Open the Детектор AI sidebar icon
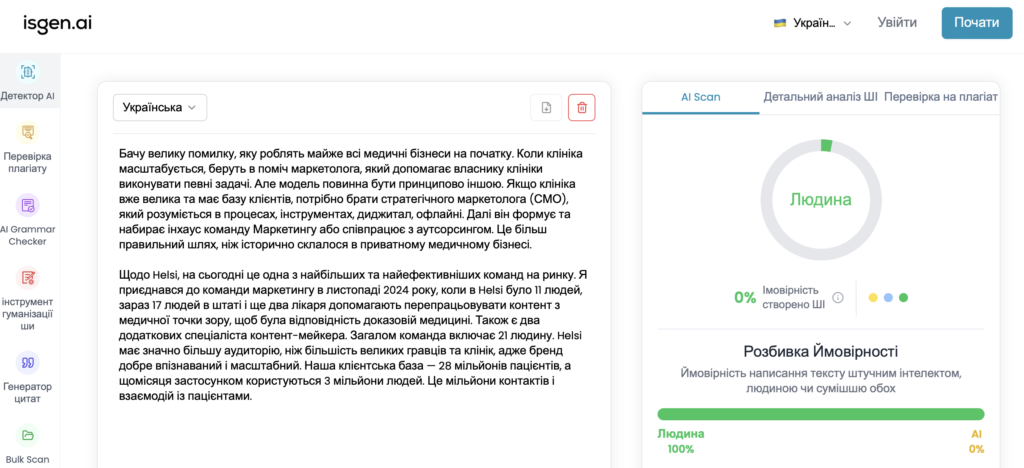Image resolution: width=1024 pixels, height=468 pixels. coord(27,72)
